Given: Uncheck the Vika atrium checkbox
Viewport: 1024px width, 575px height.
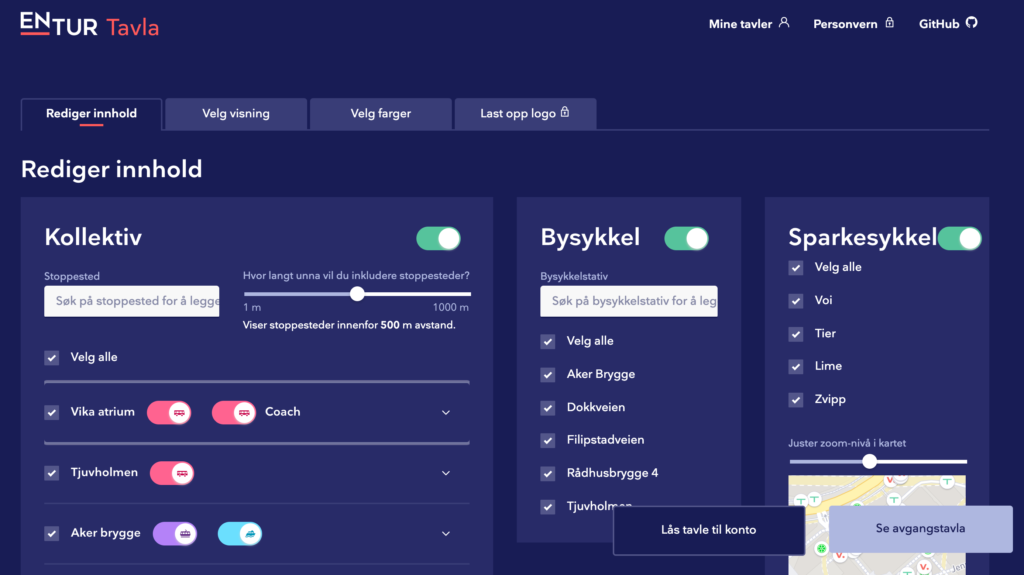Looking at the screenshot, I should pyautogui.click(x=52, y=412).
